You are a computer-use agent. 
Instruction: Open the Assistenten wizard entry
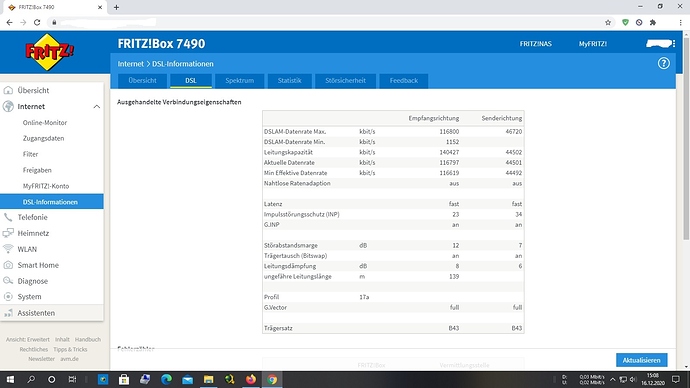click(x=36, y=313)
